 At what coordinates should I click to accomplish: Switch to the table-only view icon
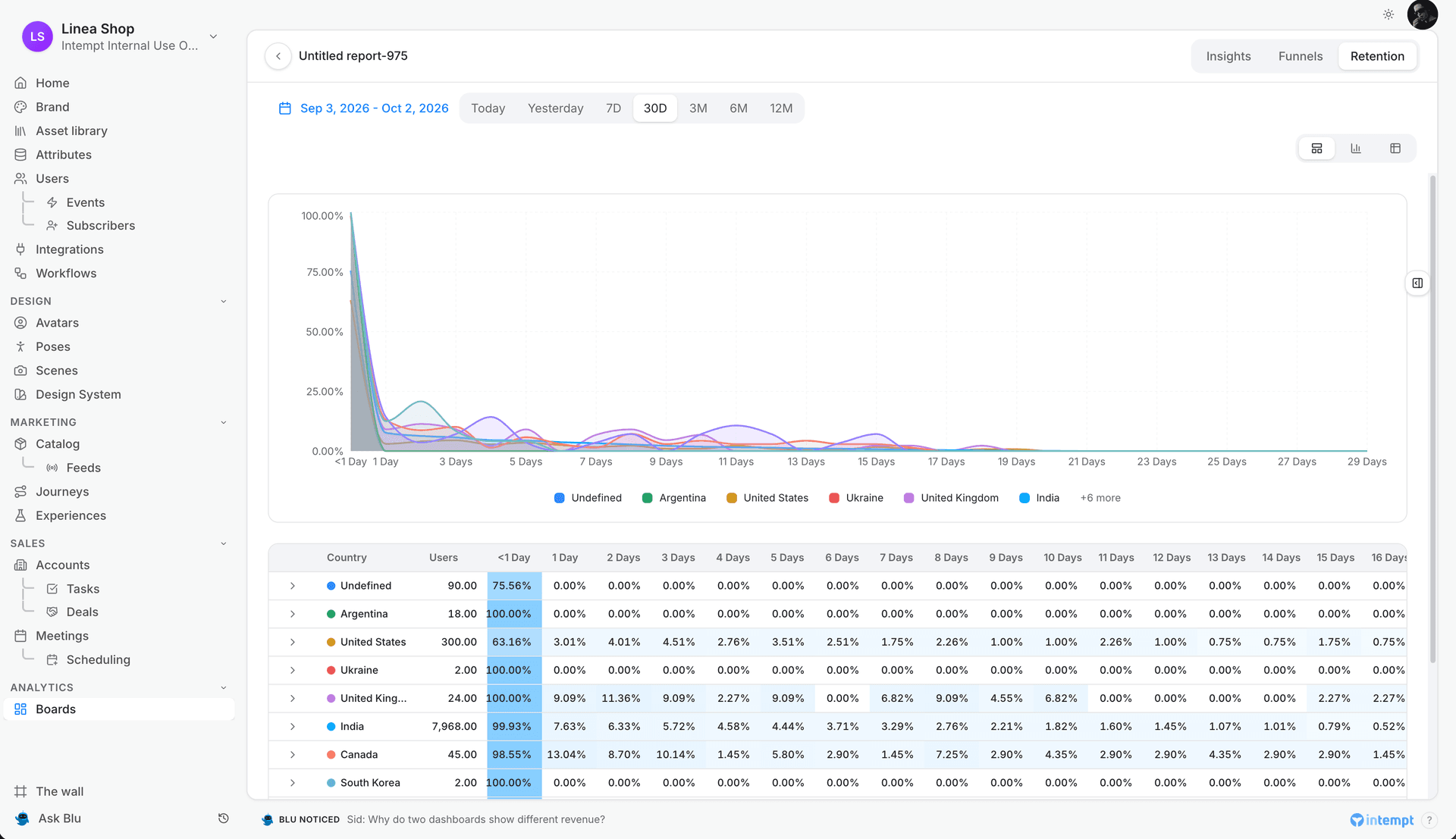click(x=1395, y=149)
